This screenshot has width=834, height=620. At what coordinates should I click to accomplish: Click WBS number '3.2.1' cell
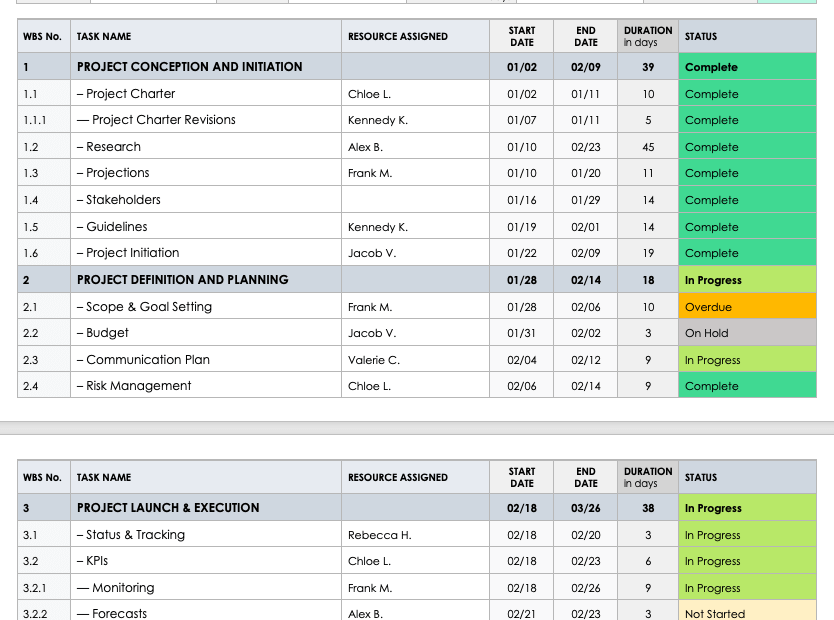(x=44, y=588)
